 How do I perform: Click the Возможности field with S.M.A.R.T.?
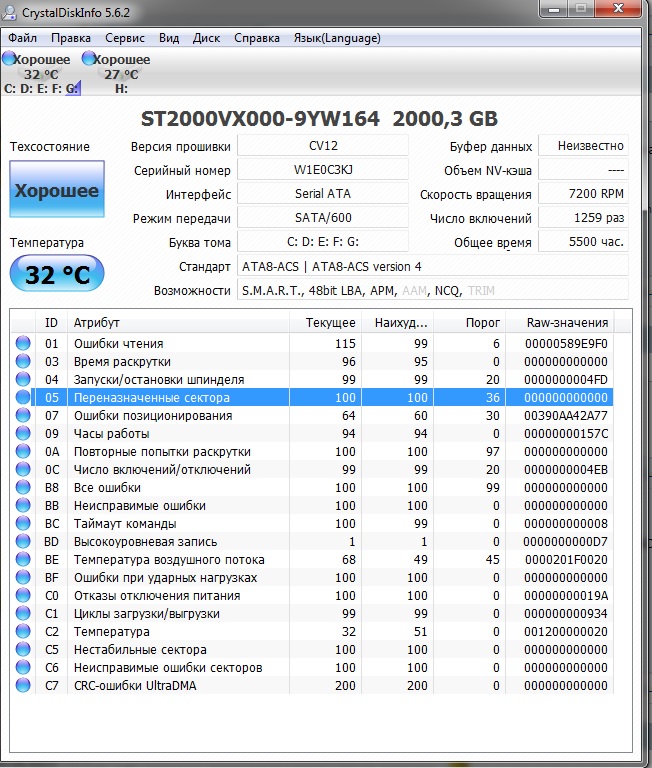(433, 290)
